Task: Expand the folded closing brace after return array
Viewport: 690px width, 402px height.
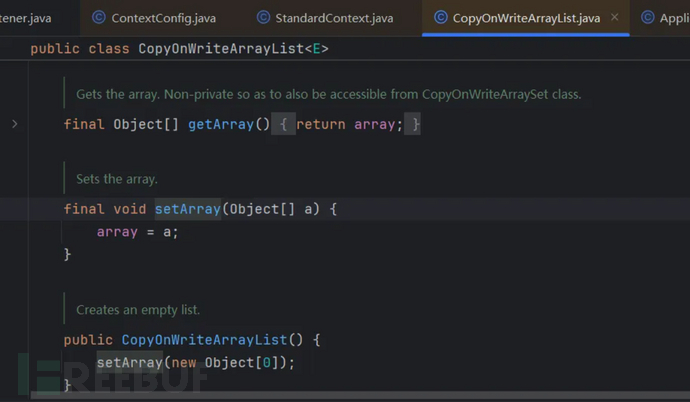Action: [x=413, y=124]
